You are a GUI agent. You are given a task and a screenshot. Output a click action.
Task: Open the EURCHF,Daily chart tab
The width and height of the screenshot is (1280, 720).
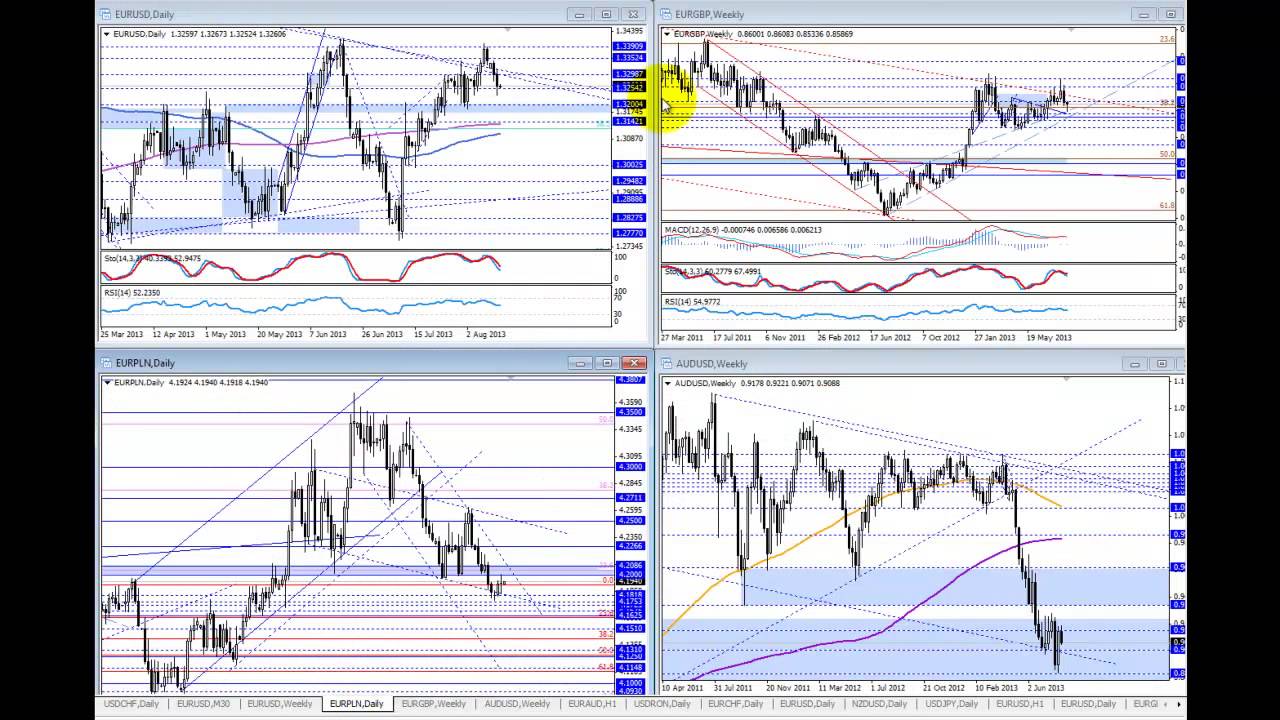click(738, 704)
